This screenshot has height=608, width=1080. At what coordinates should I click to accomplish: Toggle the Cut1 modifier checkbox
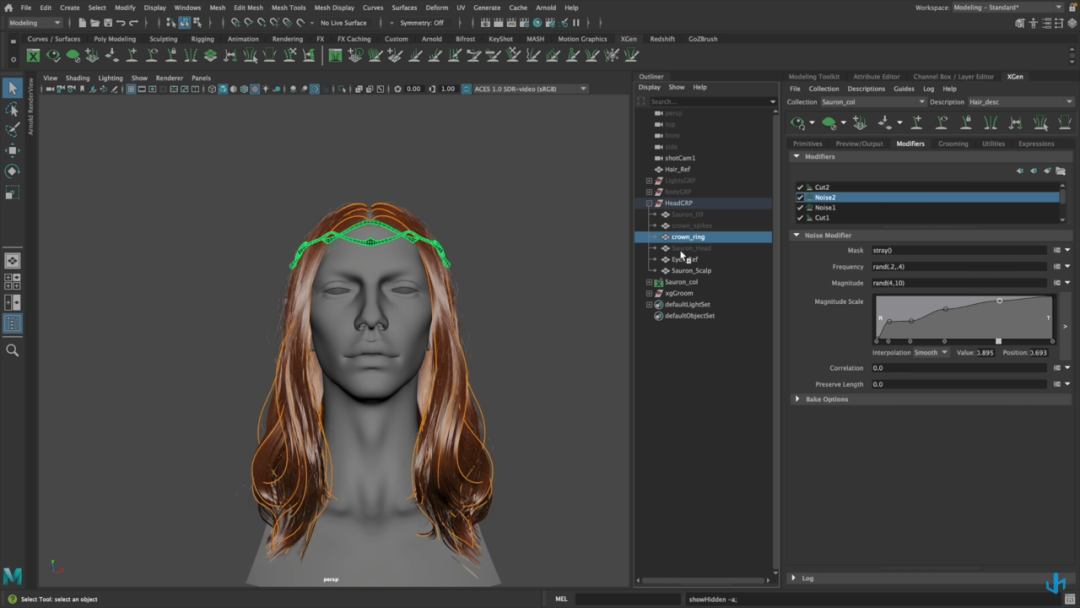point(800,217)
